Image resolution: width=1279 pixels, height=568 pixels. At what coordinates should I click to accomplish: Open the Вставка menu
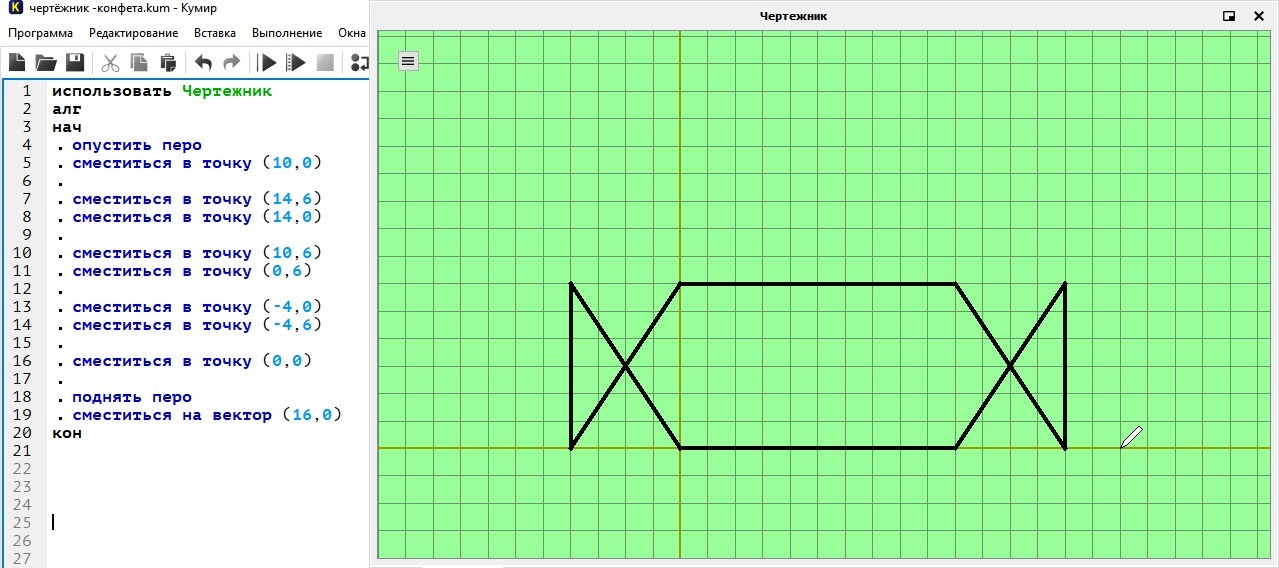click(x=215, y=33)
